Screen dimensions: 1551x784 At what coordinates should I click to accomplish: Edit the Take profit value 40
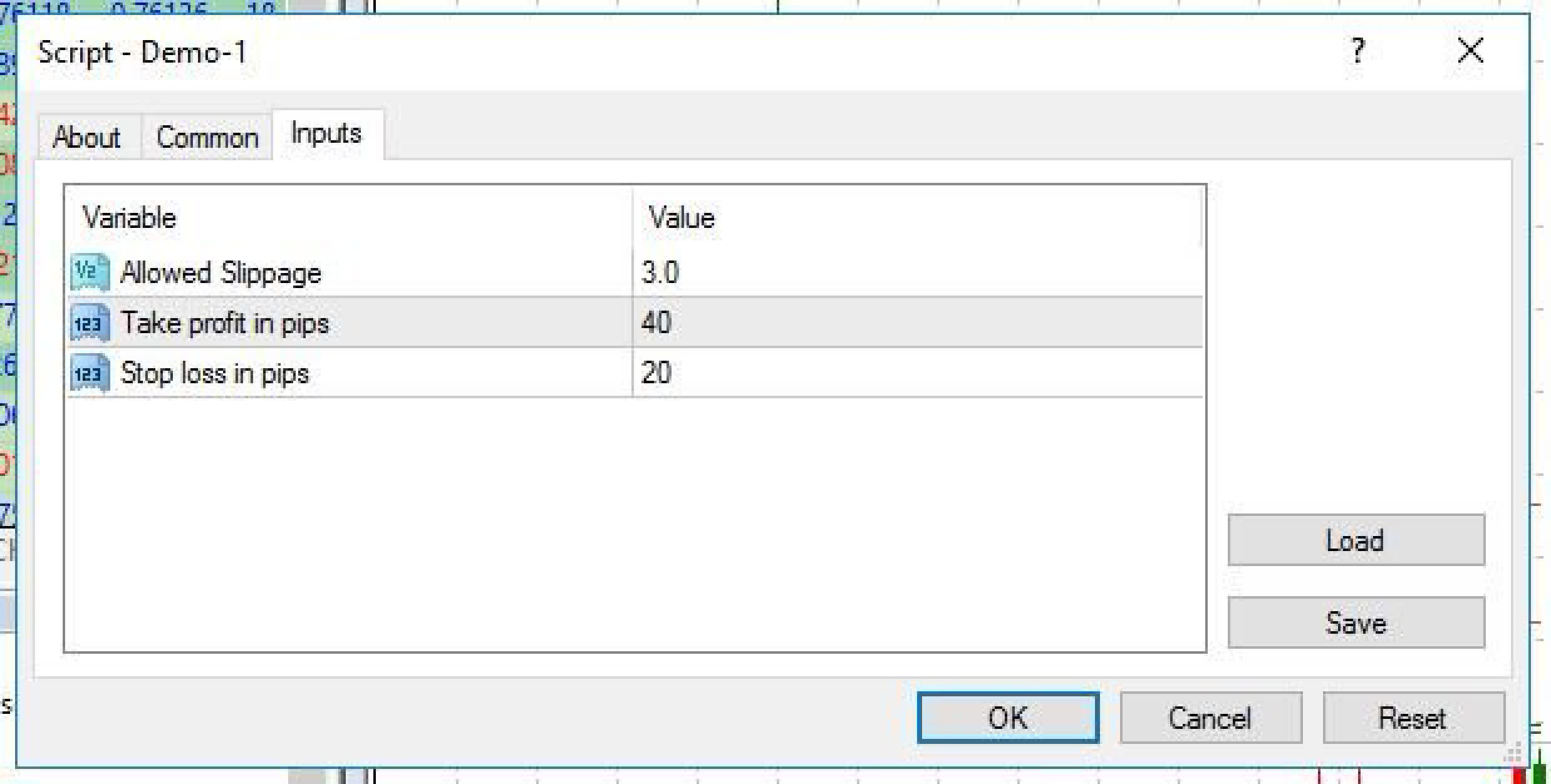pyautogui.click(x=917, y=322)
